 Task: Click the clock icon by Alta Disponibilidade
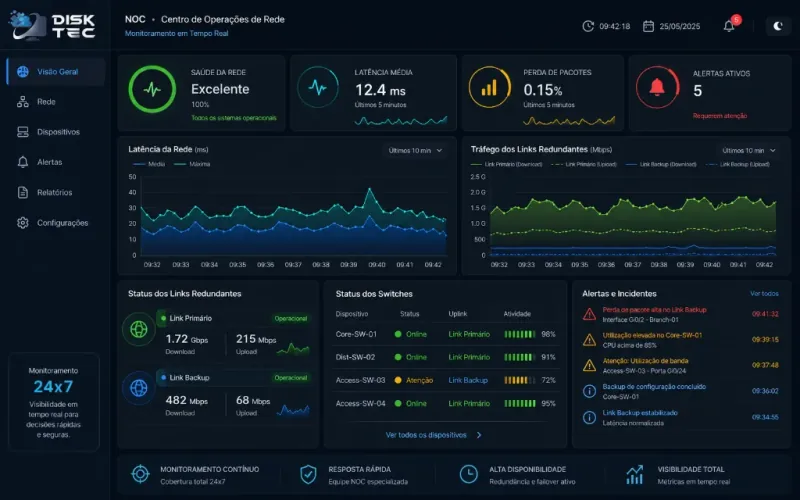coord(468,474)
